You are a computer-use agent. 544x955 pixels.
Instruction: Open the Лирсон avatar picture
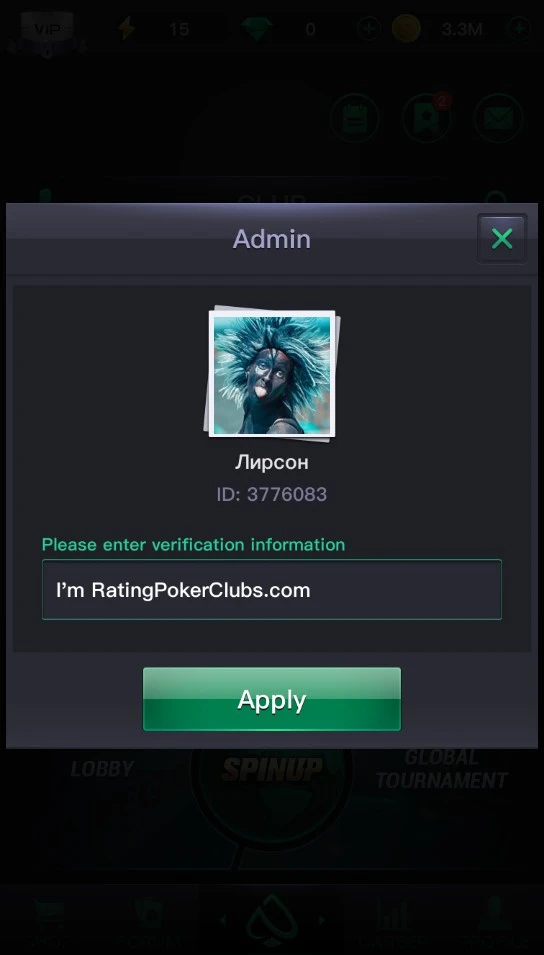click(x=272, y=373)
